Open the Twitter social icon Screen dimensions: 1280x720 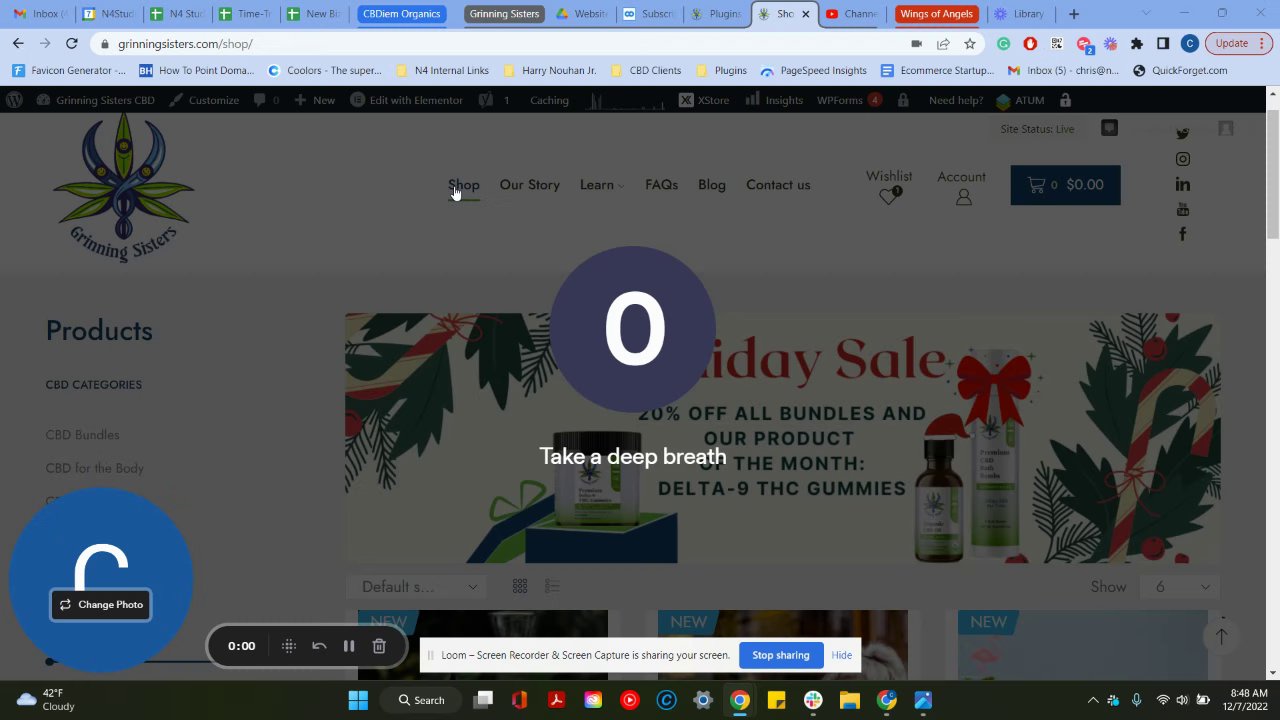[x=1183, y=134]
